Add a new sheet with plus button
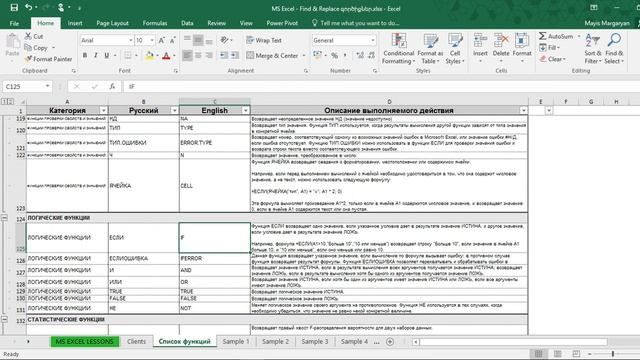The image size is (640, 360). click(390, 342)
